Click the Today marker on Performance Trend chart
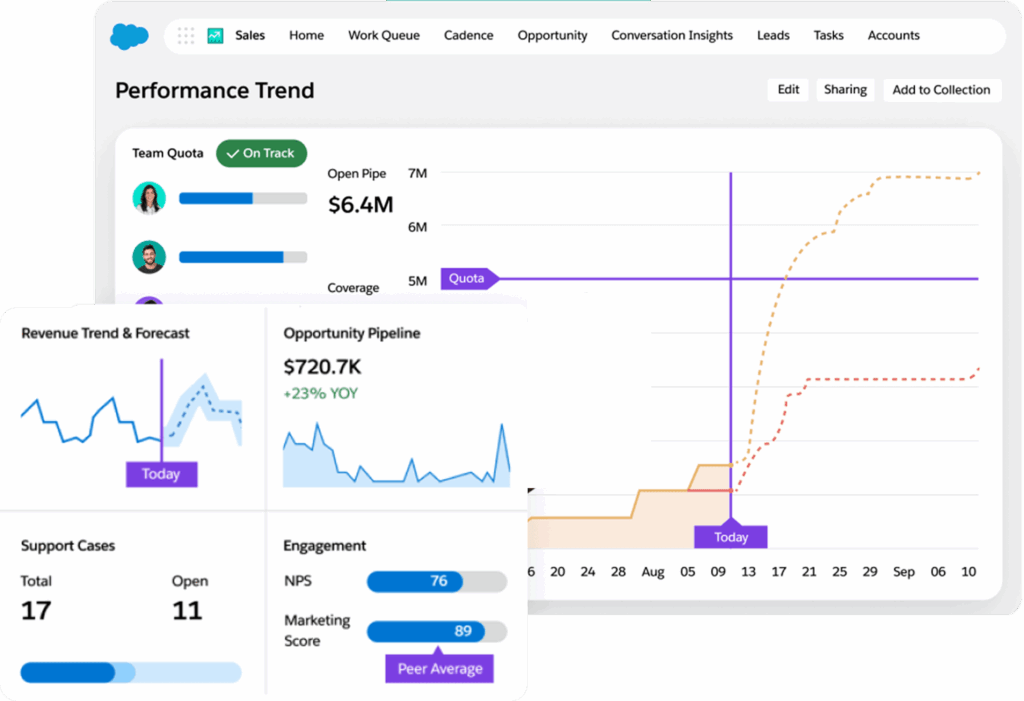This screenshot has width=1024, height=701. (731, 536)
